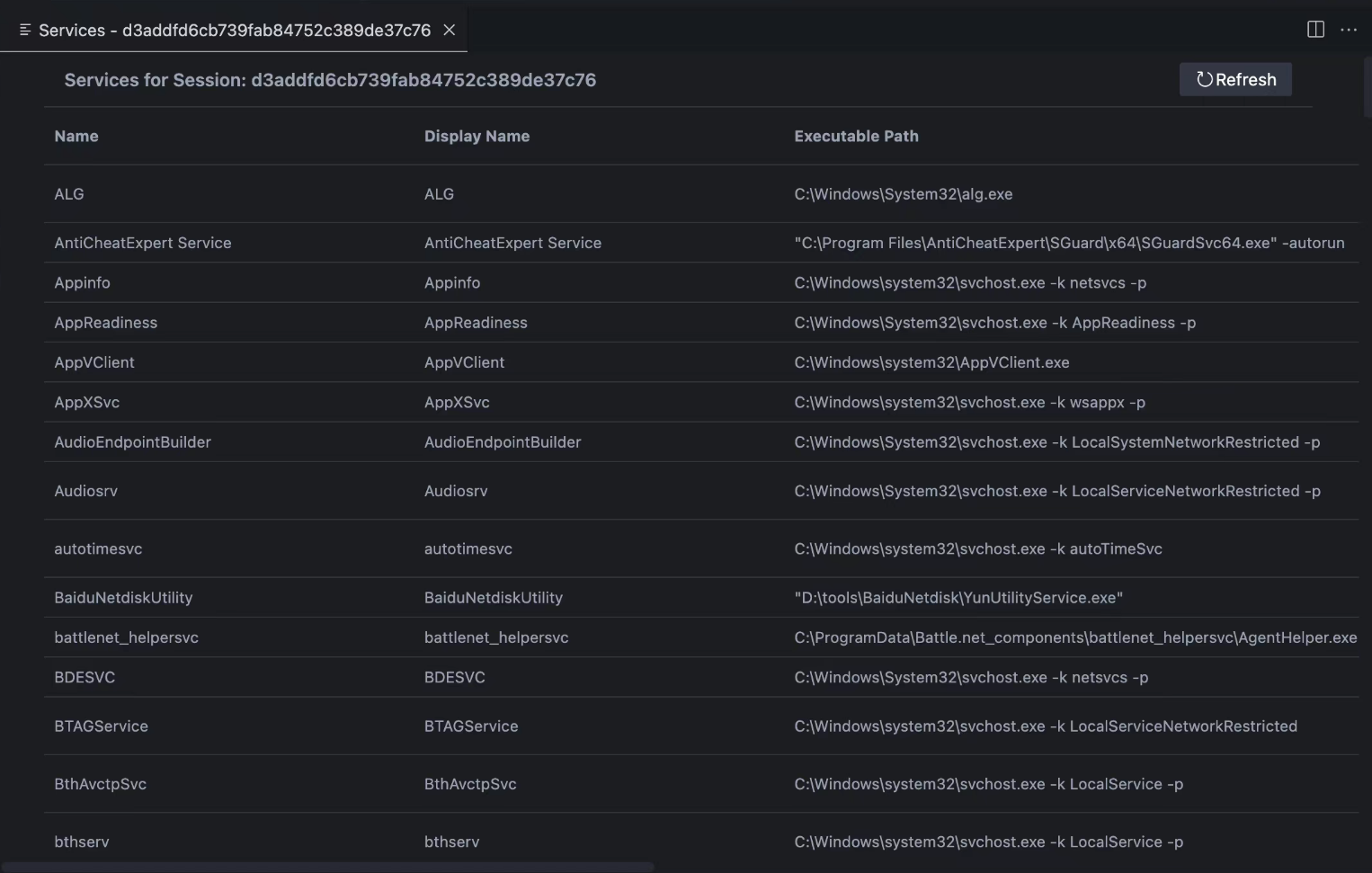Select BDESVC in the Name column
This screenshot has width=1372, height=873.
click(x=85, y=677)
